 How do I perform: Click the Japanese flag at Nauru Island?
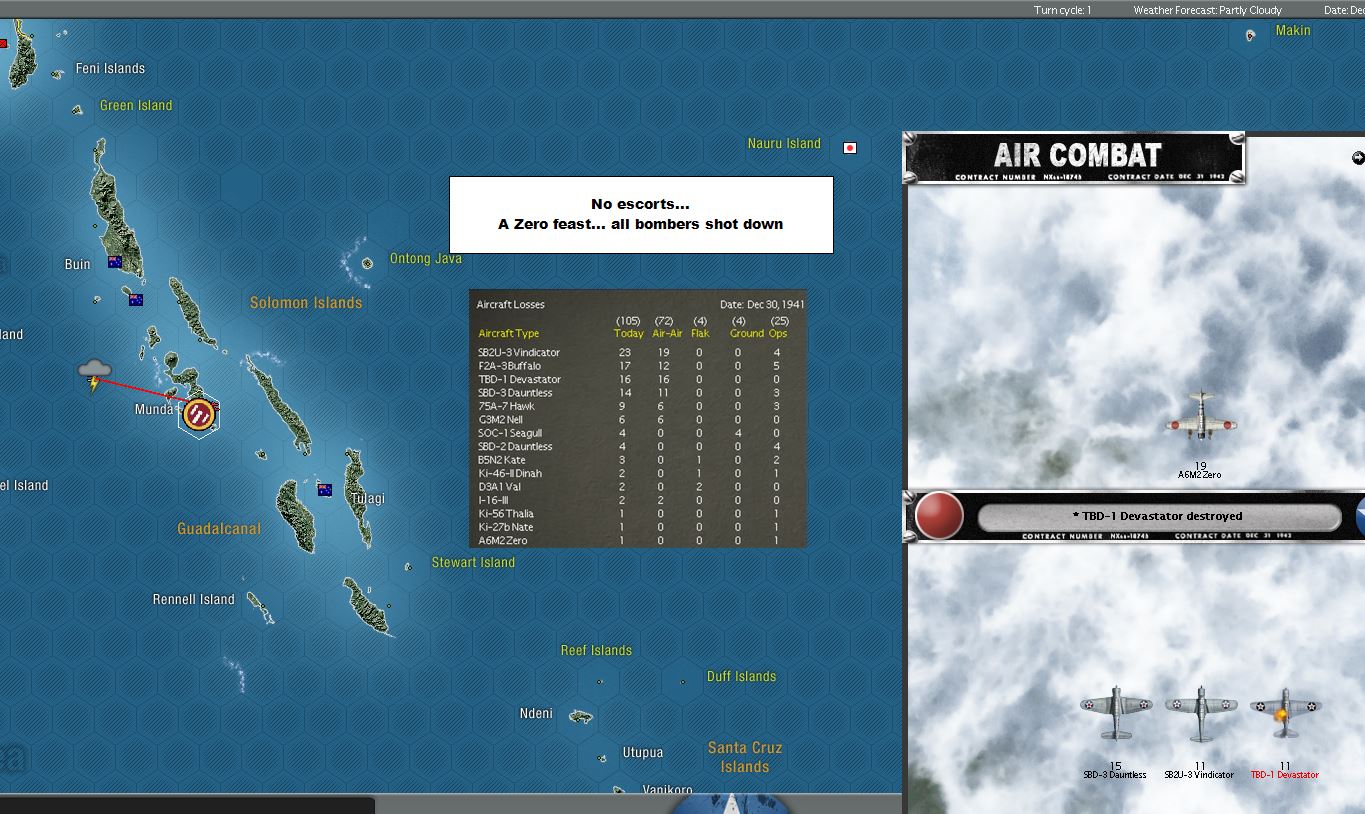coord(850,148)
